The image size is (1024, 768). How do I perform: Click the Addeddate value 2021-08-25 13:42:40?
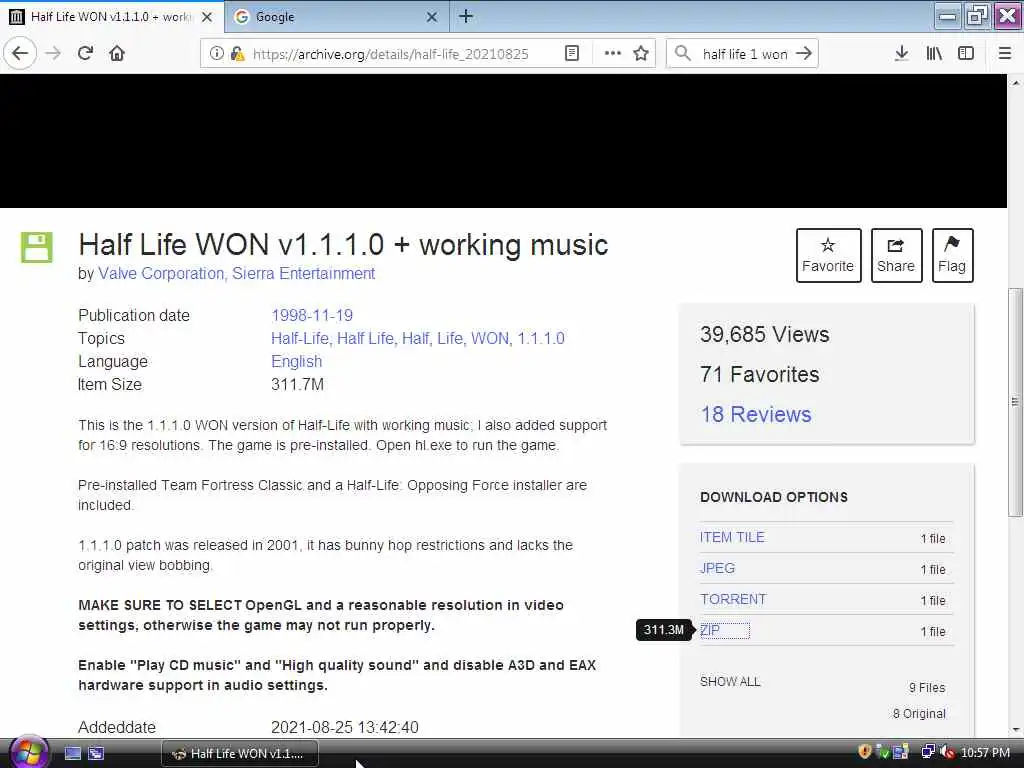pos(345,728)
